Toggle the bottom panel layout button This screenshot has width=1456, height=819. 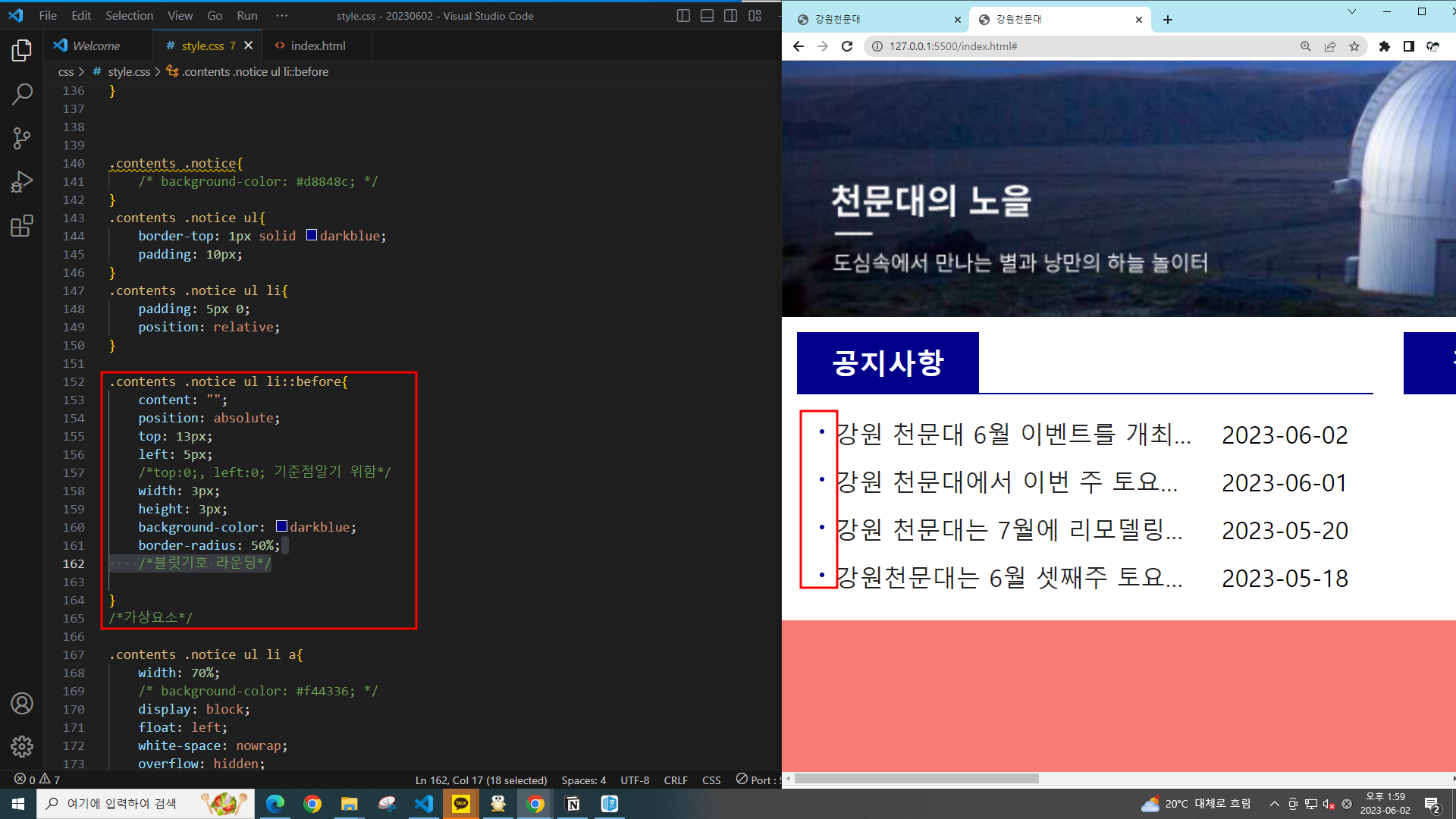707,16
